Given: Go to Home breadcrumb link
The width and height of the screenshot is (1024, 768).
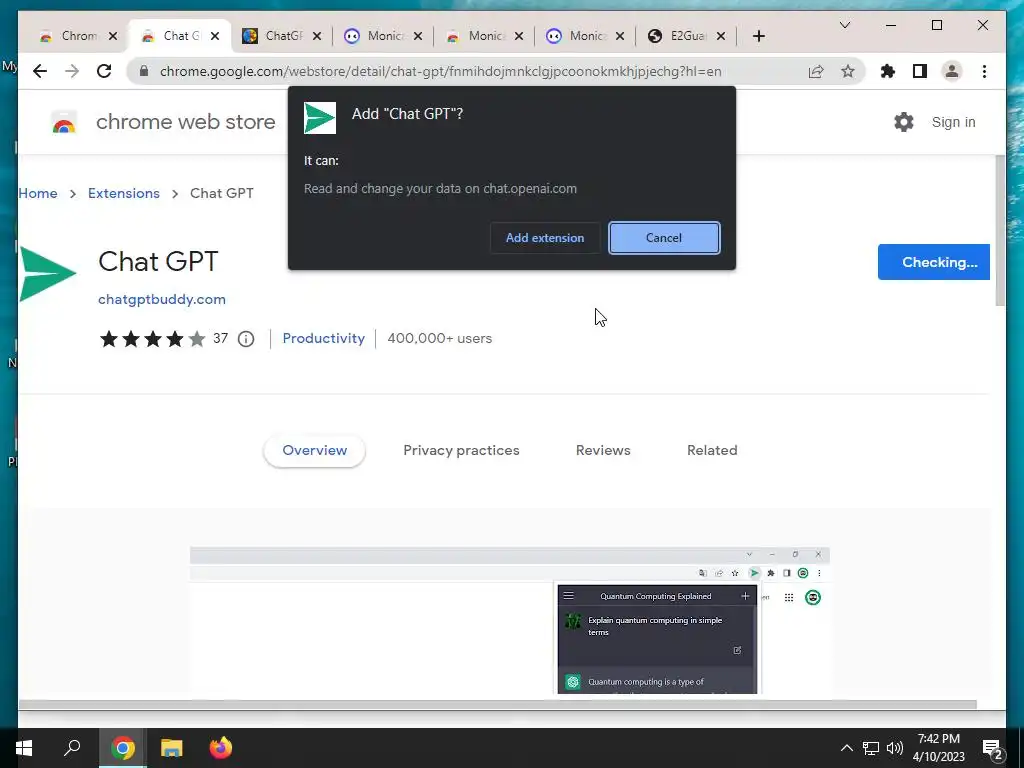Looking at the screenshot, I should (x=38, y=193).
